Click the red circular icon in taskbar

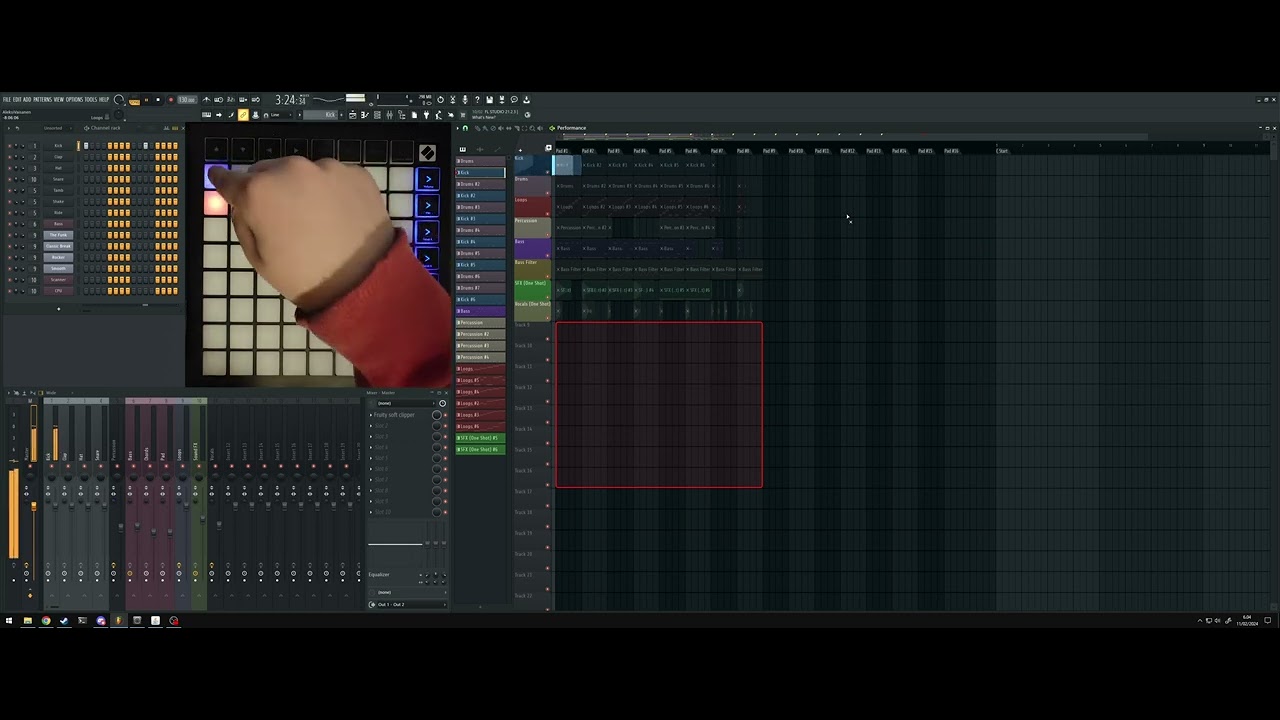point(174,621)
